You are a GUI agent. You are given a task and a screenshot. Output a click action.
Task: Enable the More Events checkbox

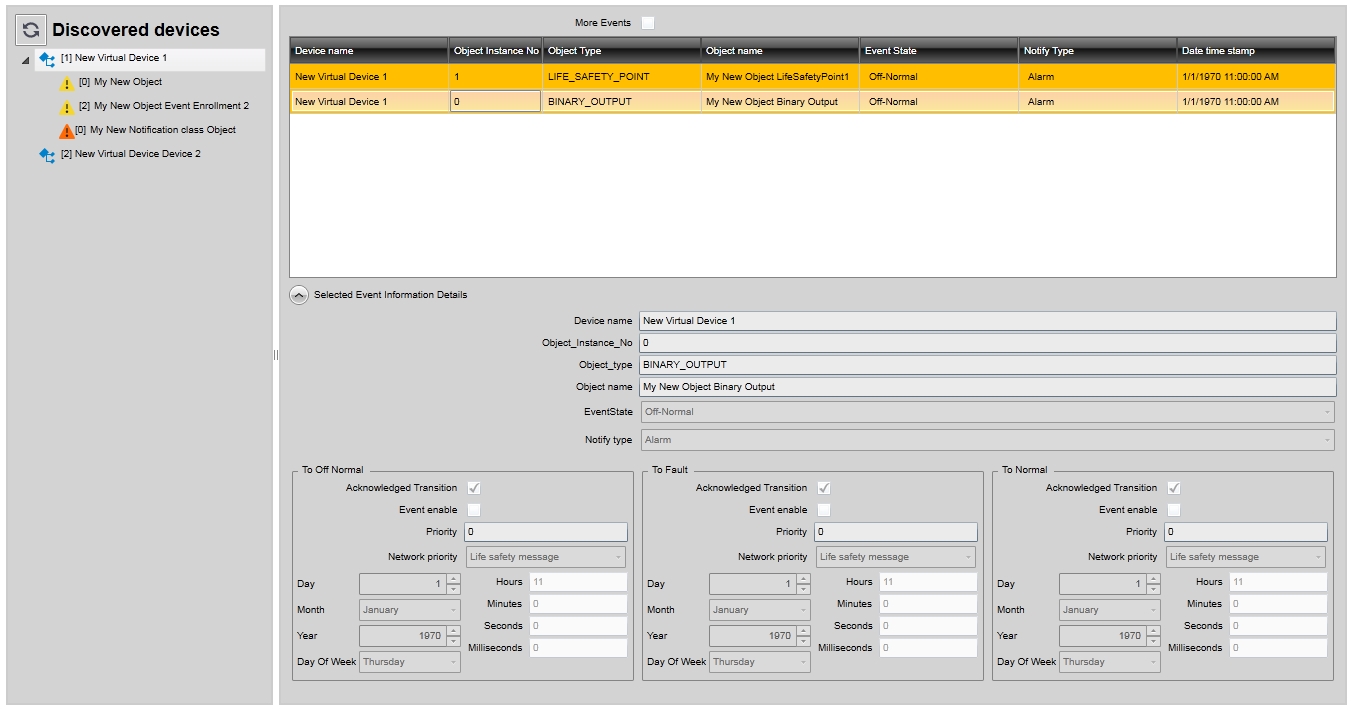[648, 23]
